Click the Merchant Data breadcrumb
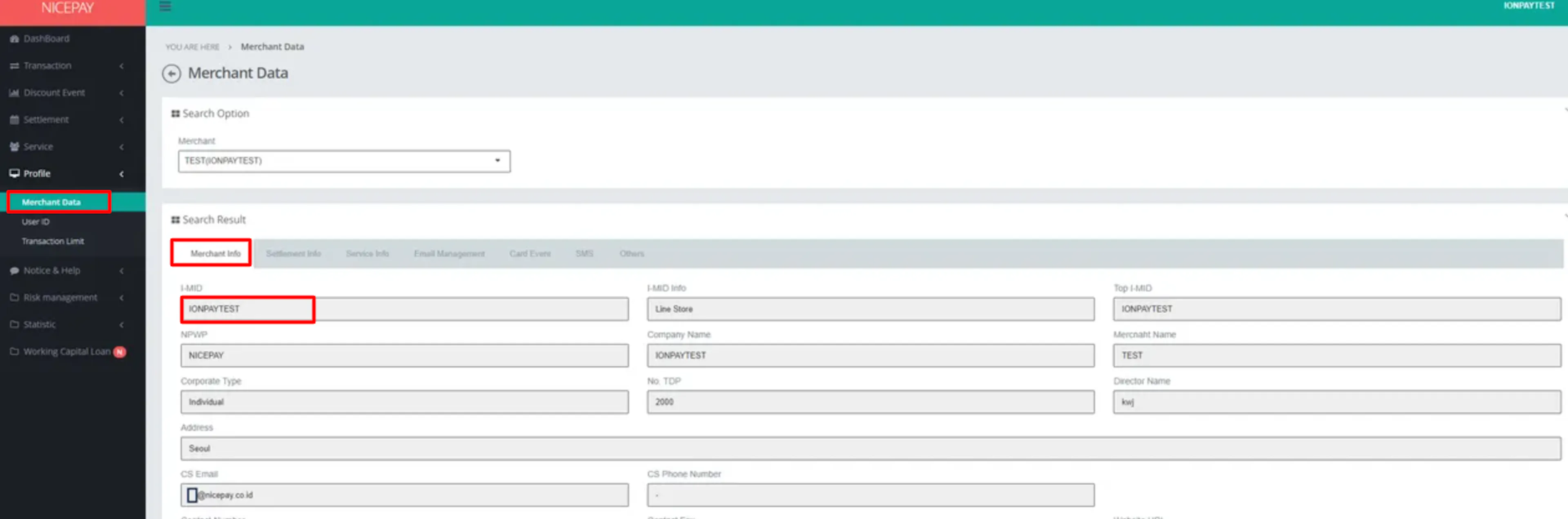This screenshot has height=519, width=1568. tap(272, 47)
